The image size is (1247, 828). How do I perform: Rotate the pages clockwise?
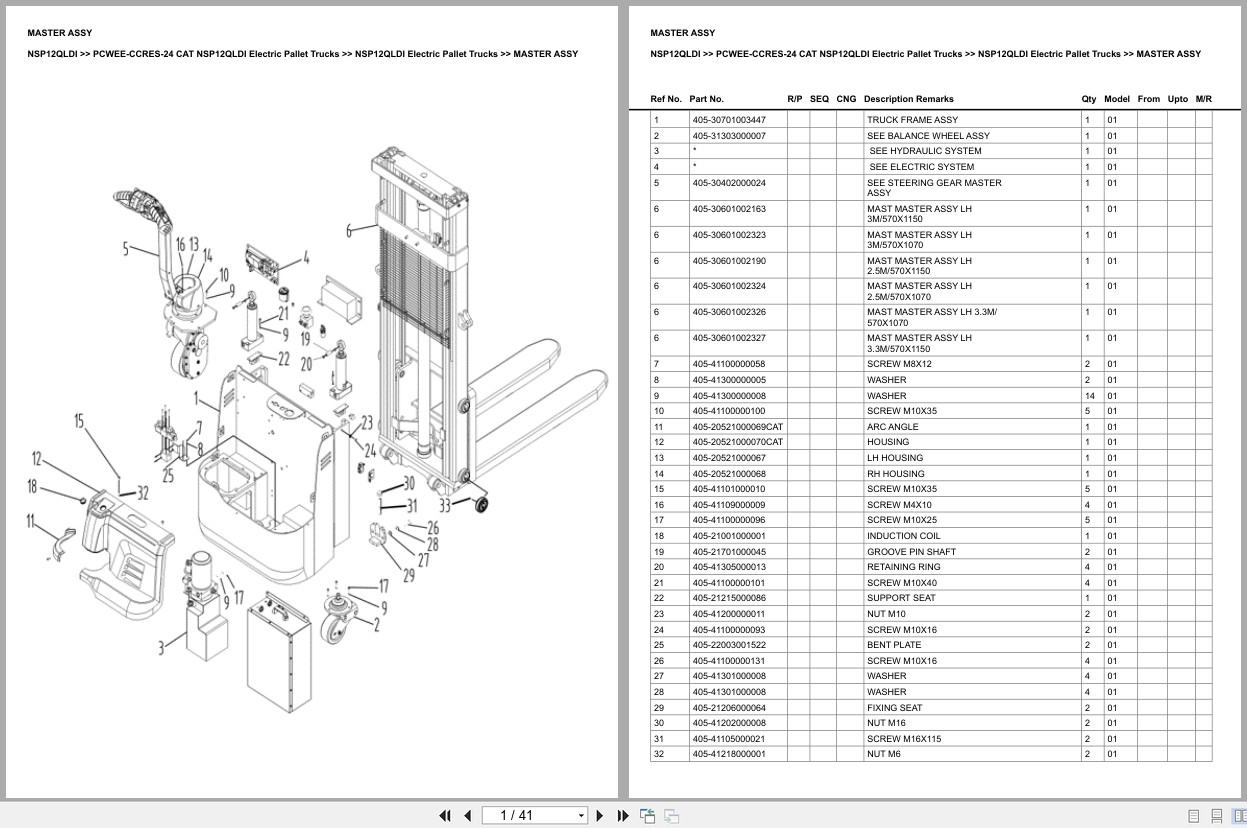(671, 815)
